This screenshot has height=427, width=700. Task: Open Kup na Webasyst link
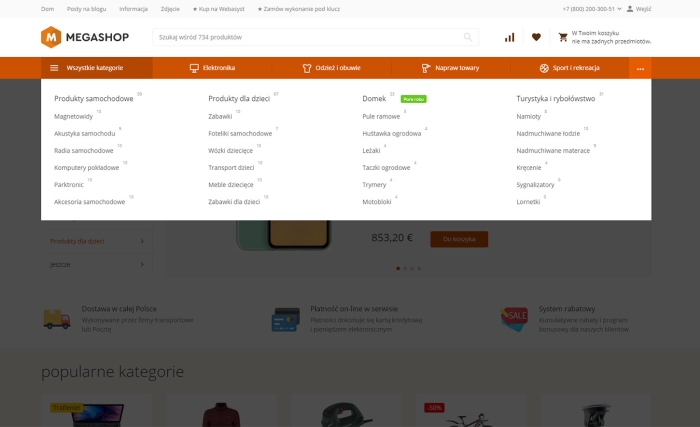tap(219, 9)
